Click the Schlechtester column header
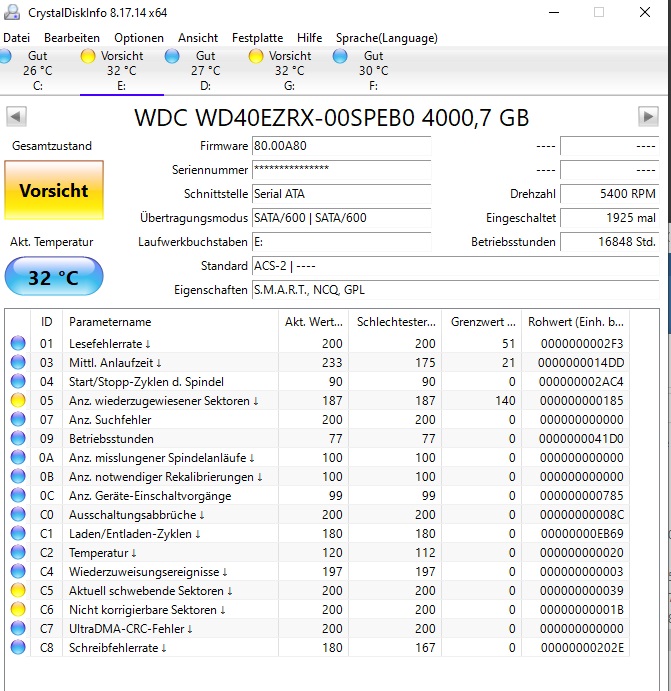Screen dimensions: 671x691 pyautogui.click(x=395, y=322)
